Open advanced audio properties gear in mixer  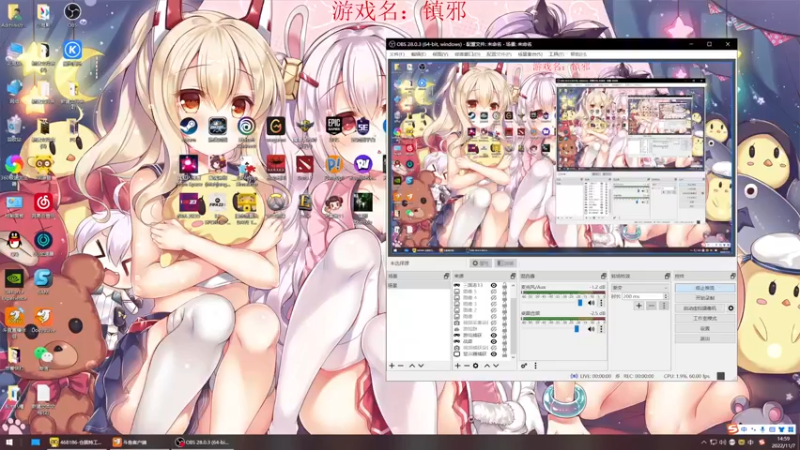point(524,366)
